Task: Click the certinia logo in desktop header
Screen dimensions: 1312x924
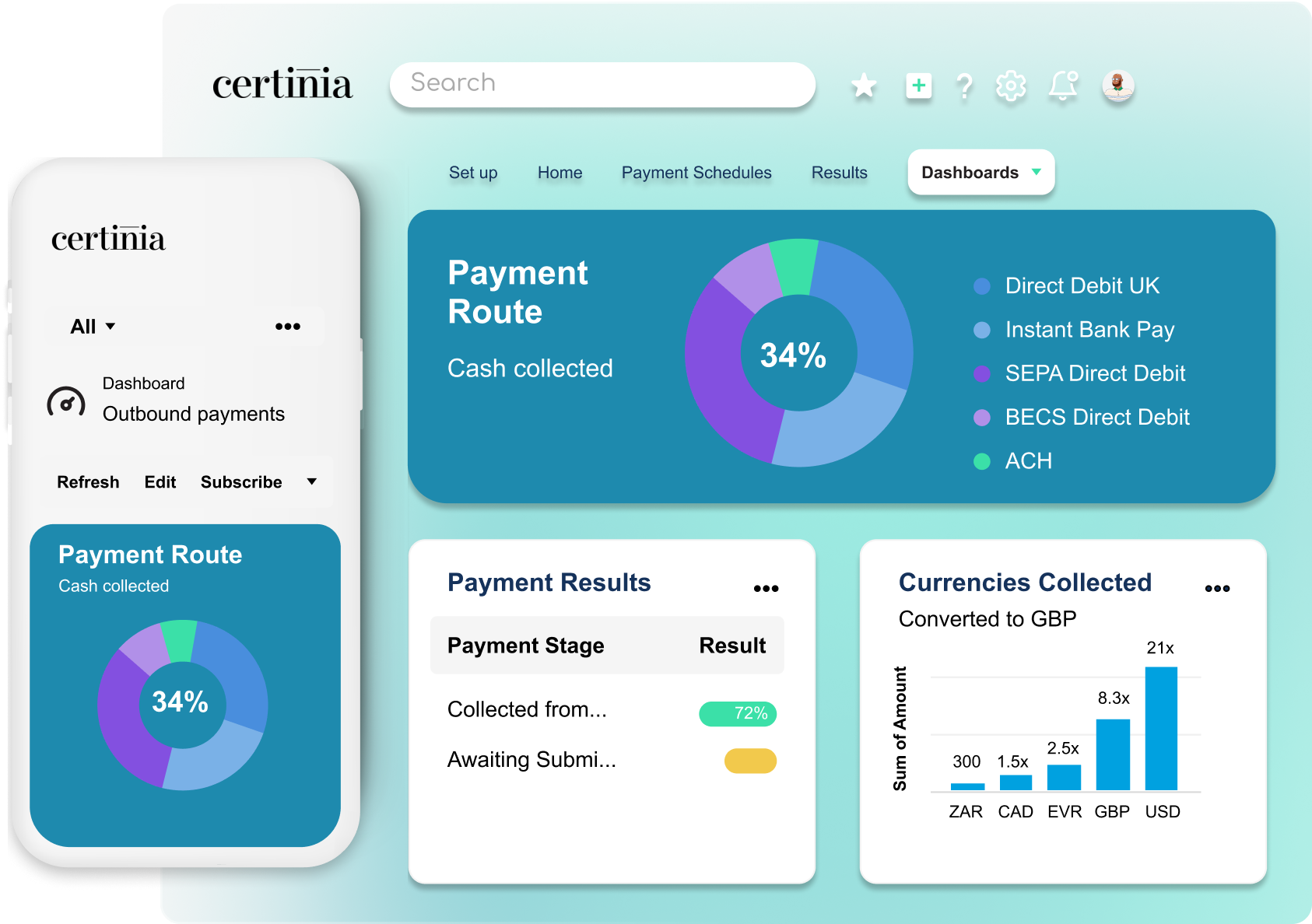Action: pyautogui.click(x=282, y=84)
